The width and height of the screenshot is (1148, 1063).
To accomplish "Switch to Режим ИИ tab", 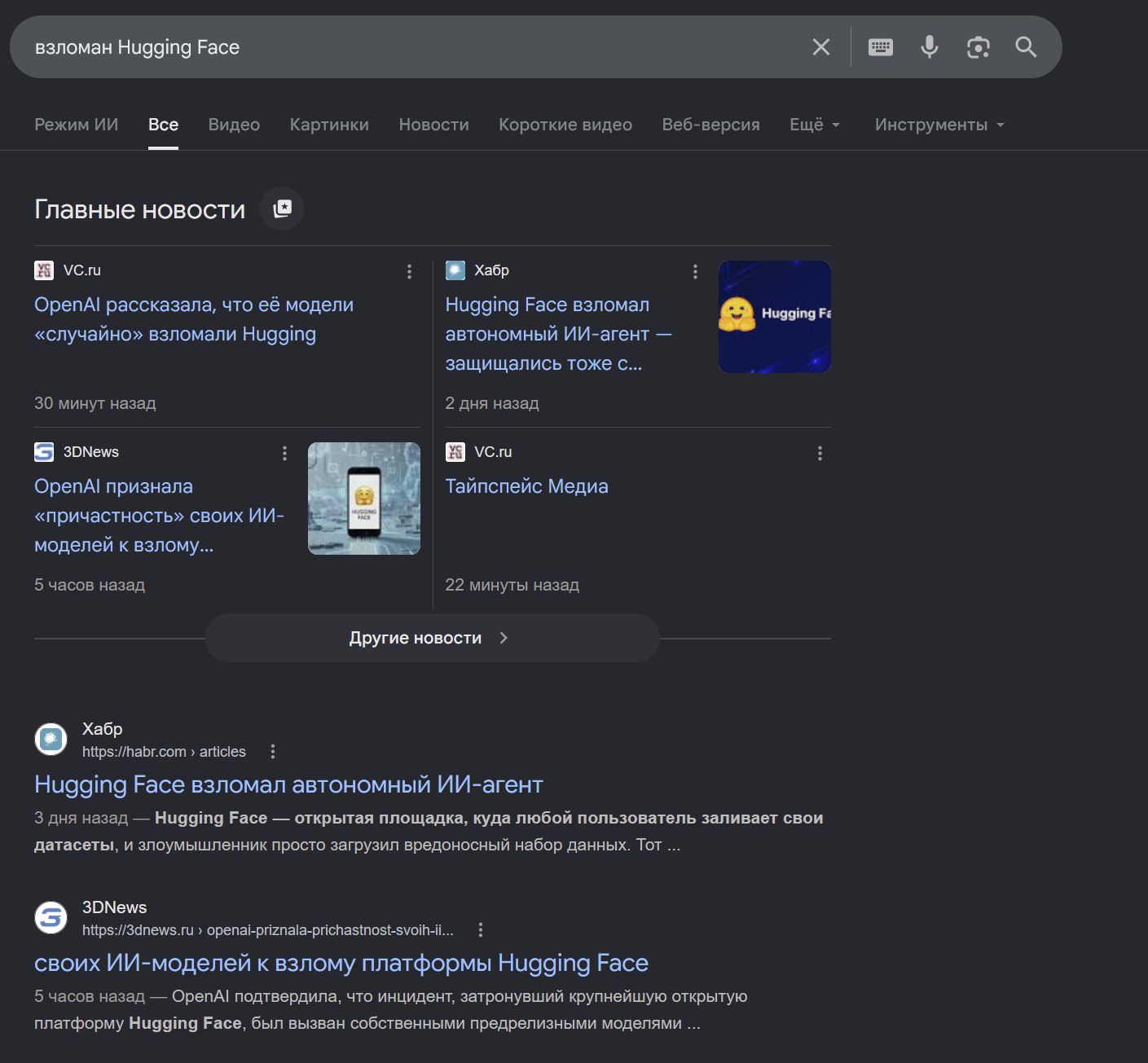I will 77,125.
